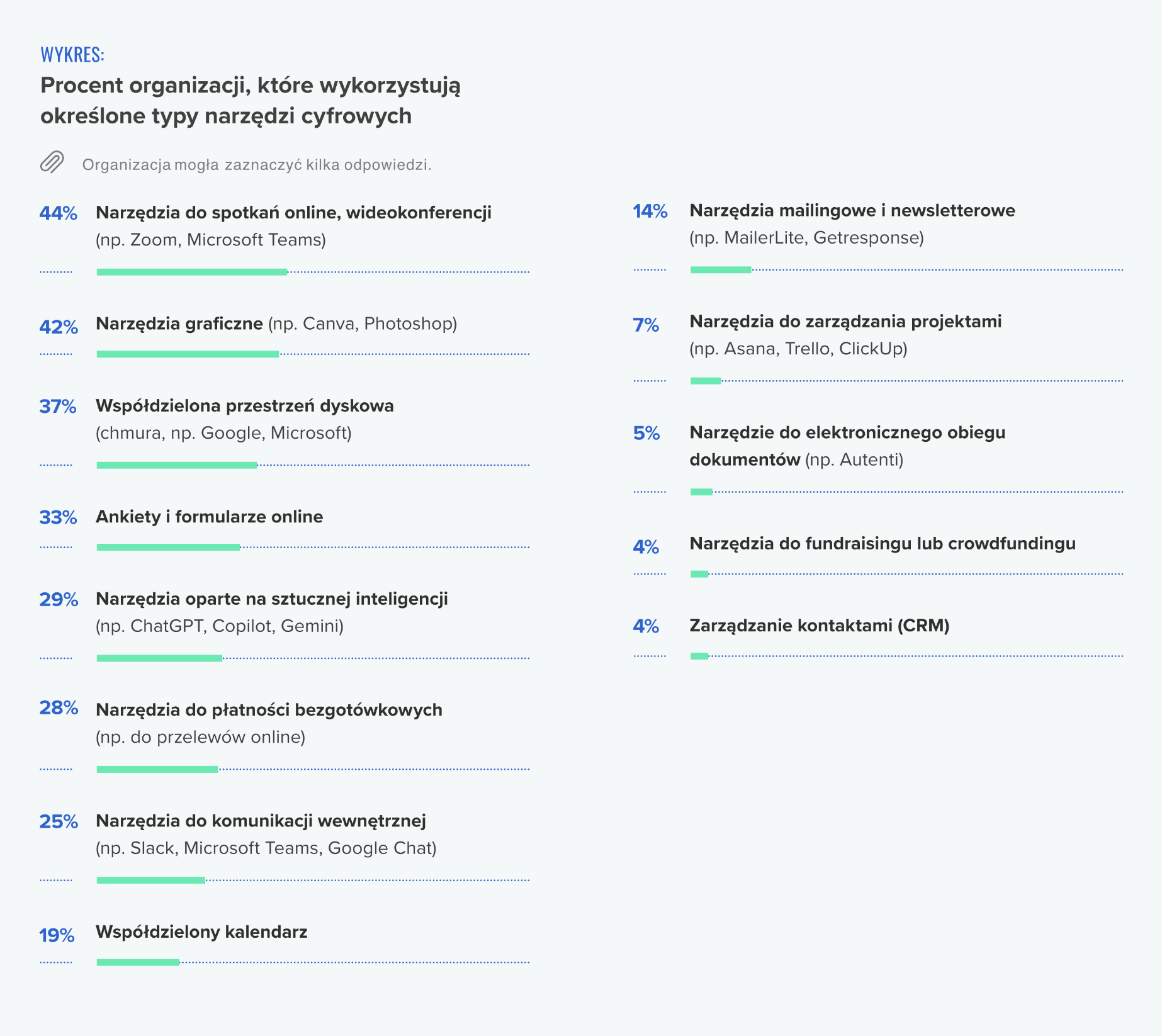Click the Narzędzia do zarządzania projektami label
Viewport: 1162px width, 1036px height.
click(x=845, y=322)
